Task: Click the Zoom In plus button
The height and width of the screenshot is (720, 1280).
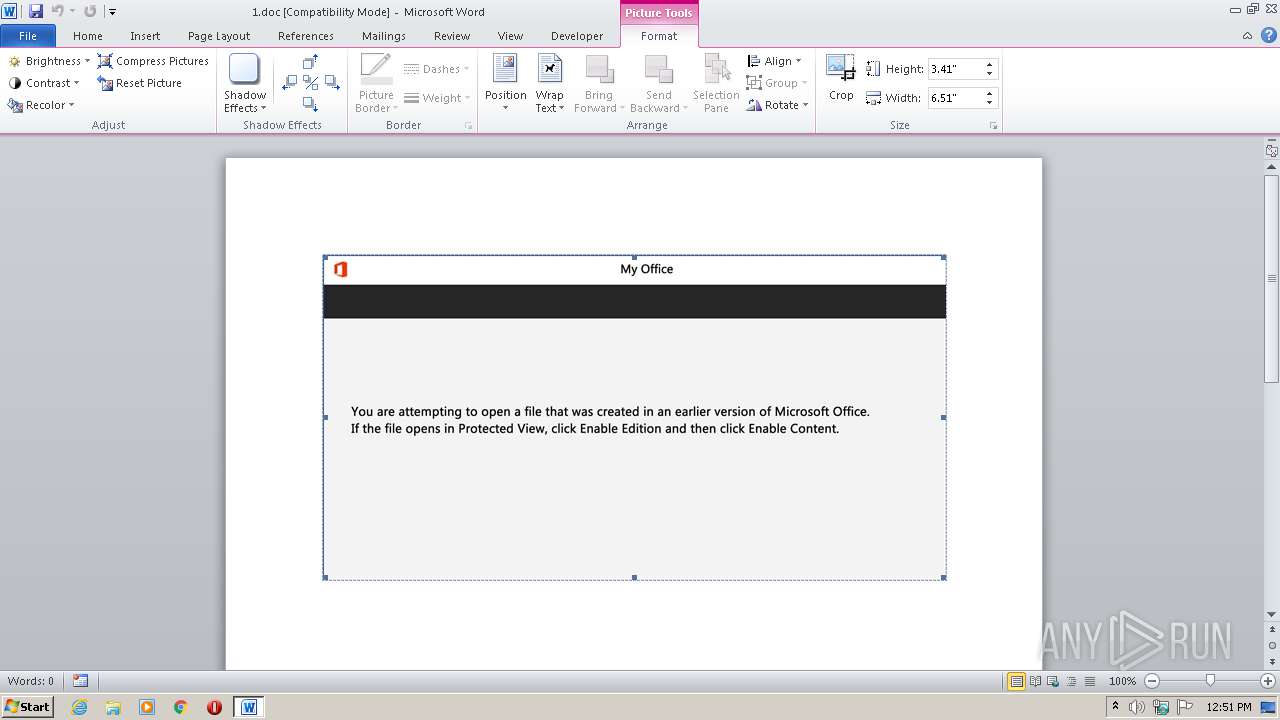Action: pyautogui.click(x=1268, y=681)
